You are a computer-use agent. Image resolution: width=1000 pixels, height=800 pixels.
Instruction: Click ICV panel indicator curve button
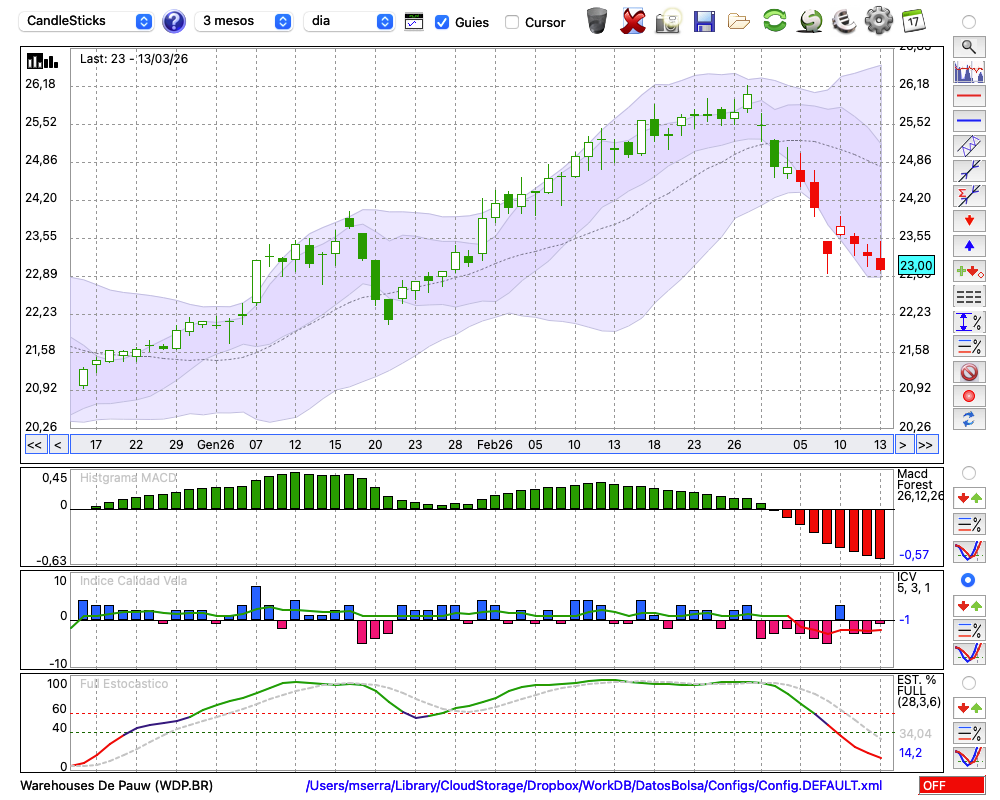969,654
